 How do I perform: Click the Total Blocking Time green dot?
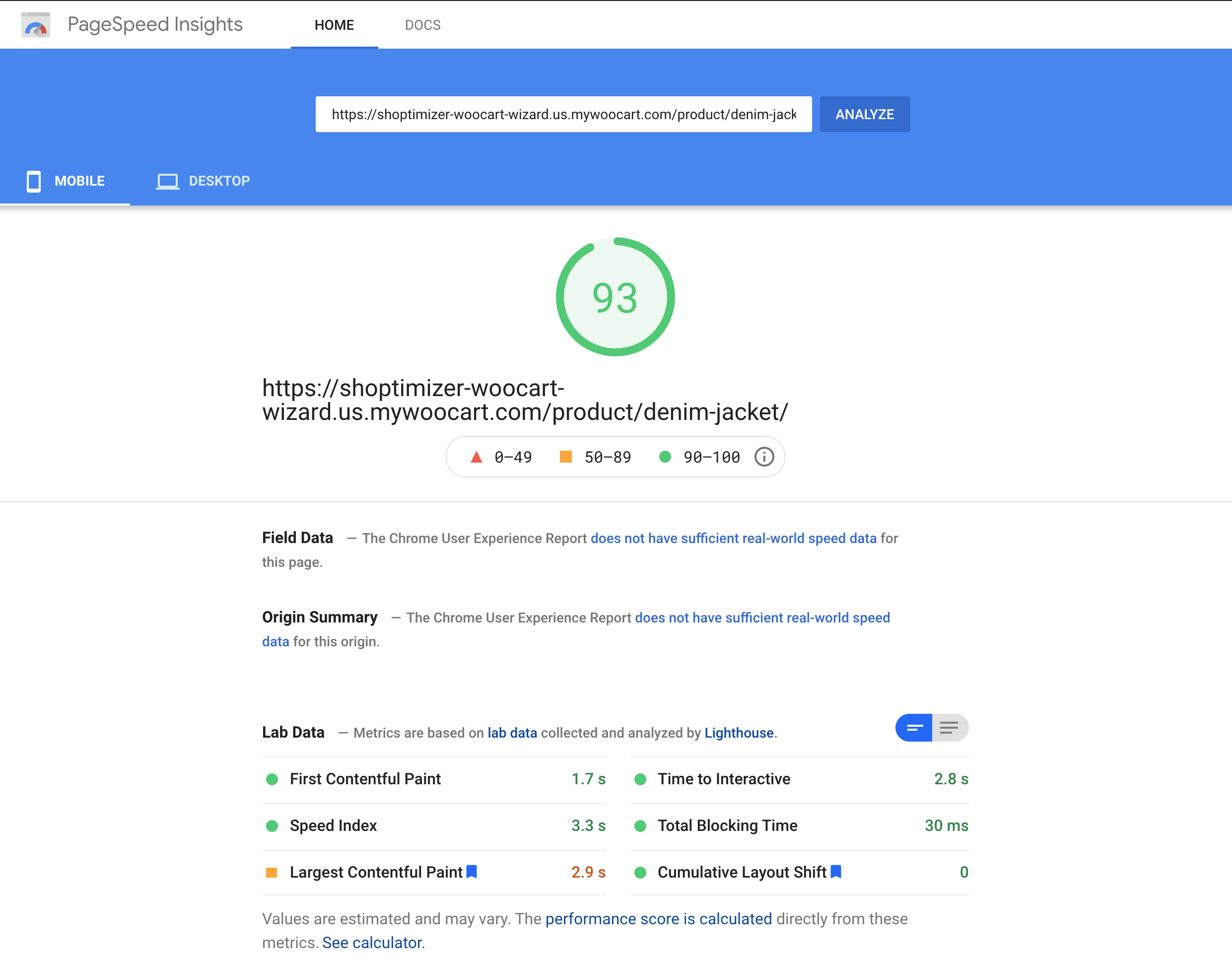click(x=640, y=825)
